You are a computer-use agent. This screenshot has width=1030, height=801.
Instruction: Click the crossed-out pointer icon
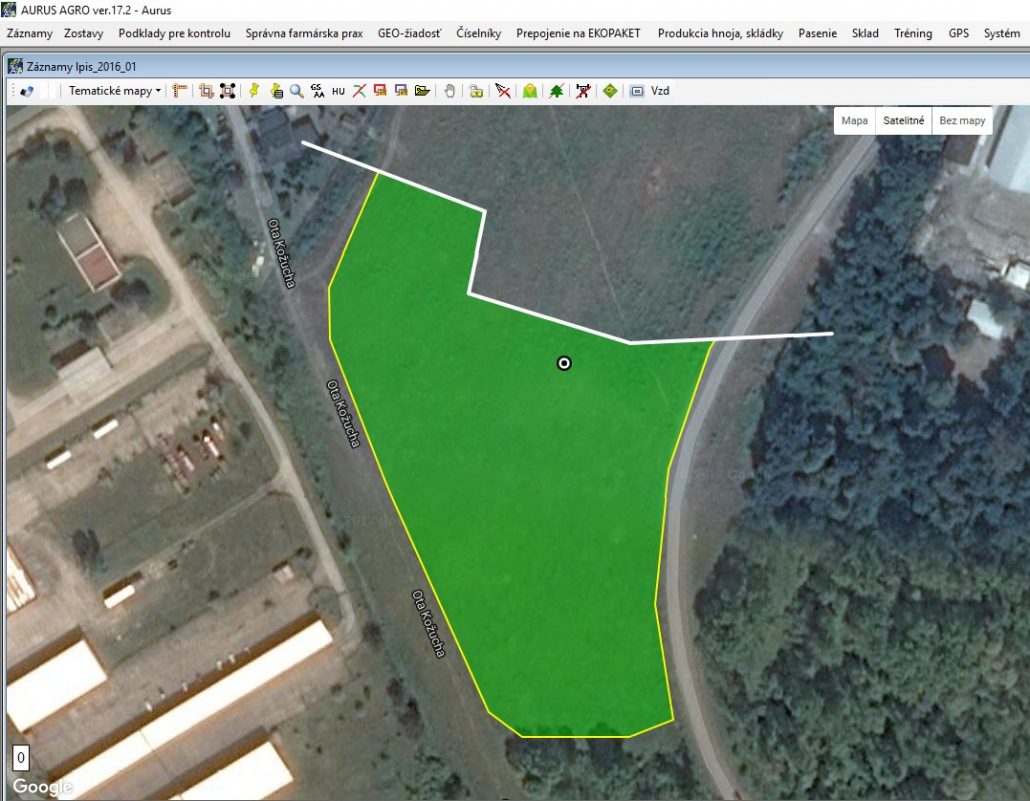coord(503,91)
